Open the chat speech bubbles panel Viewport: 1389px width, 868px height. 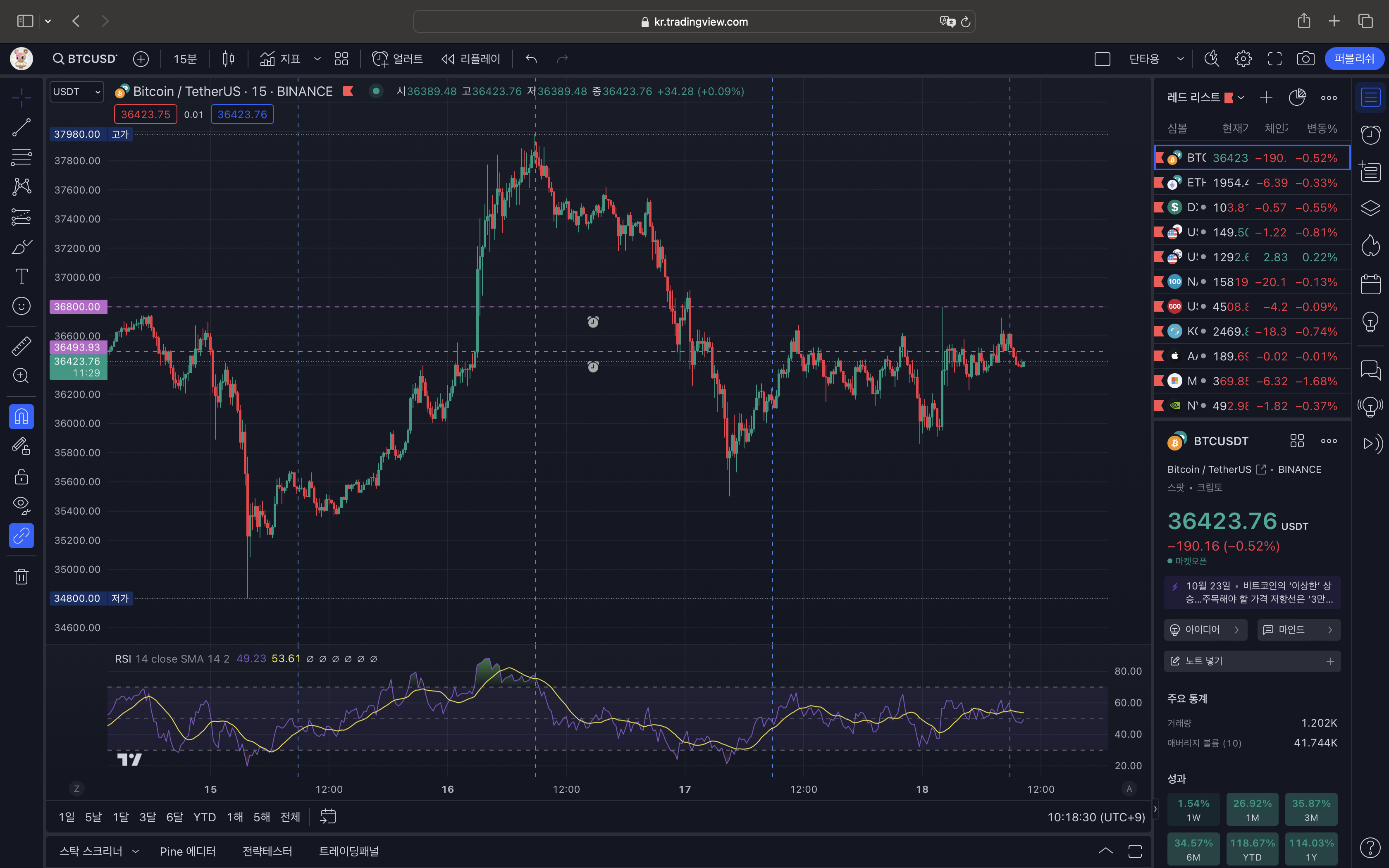pyautogui.click(x=1370, y=370)
